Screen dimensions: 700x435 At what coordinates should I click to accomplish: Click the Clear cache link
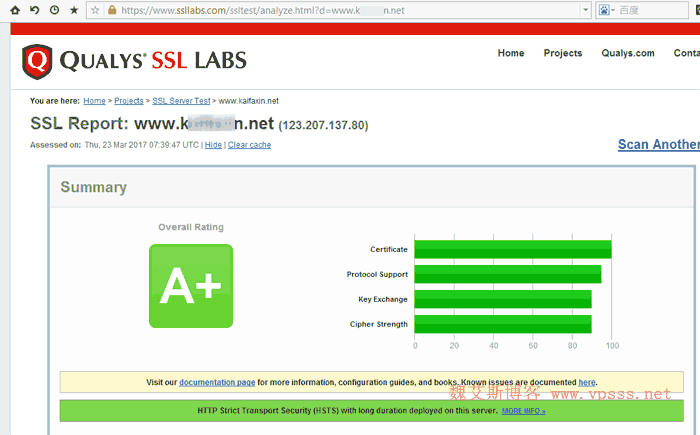pos(249,145)
